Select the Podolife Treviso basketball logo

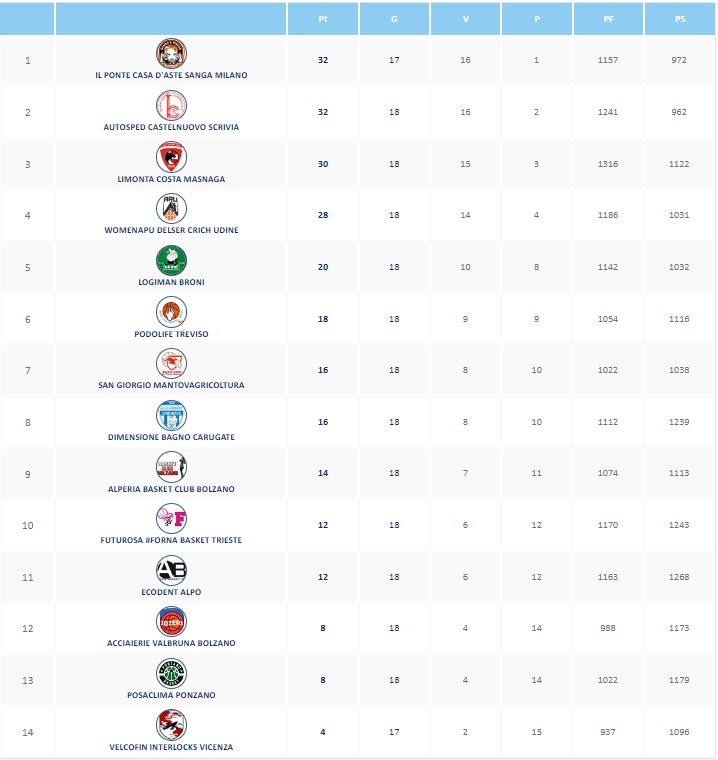coord(171,312)
